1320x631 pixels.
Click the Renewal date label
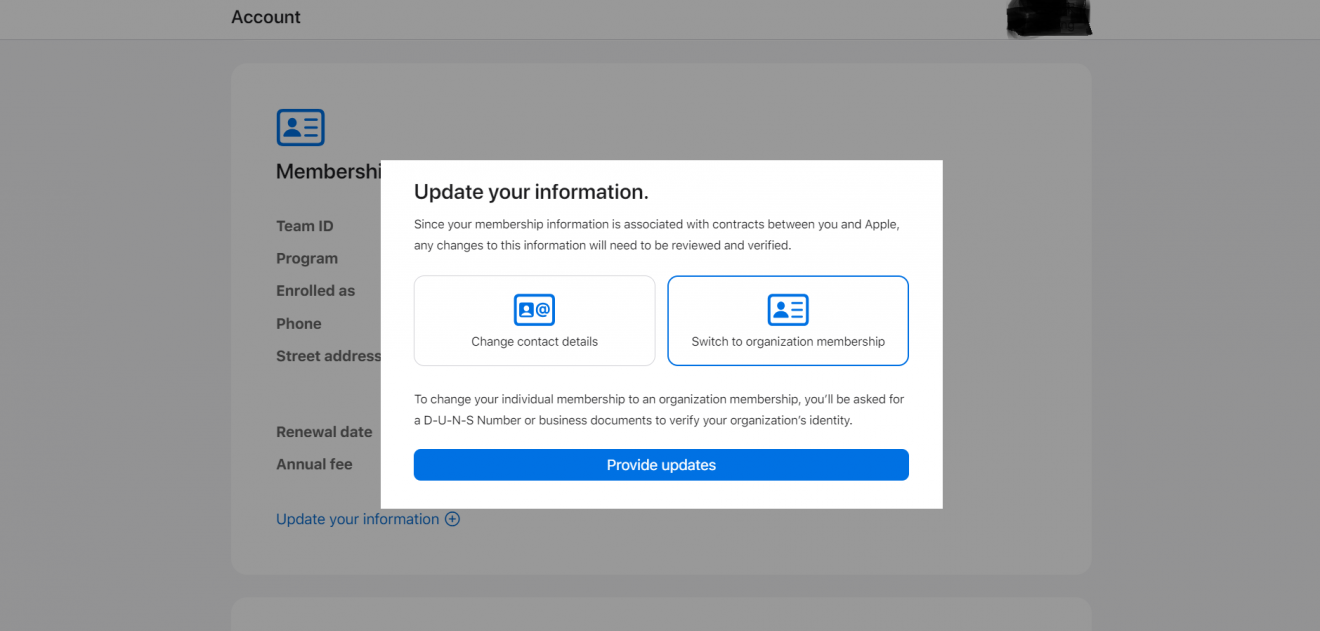(x=324, y=432)
